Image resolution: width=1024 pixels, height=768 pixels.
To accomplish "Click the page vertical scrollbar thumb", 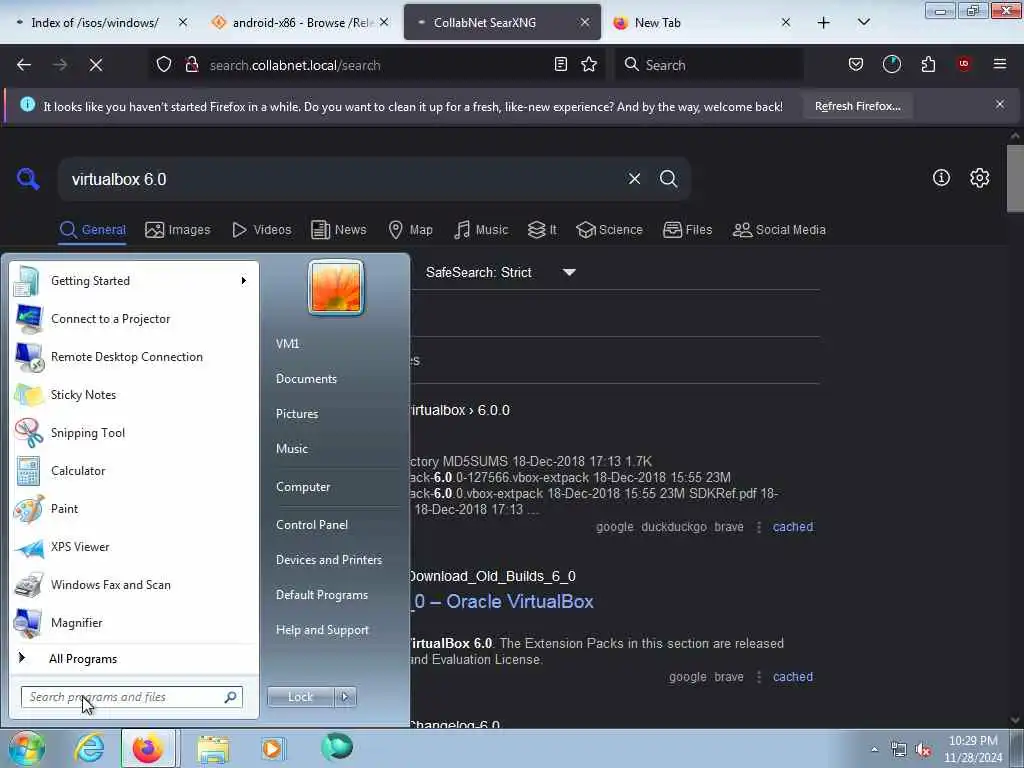I will coord(1015,178).
